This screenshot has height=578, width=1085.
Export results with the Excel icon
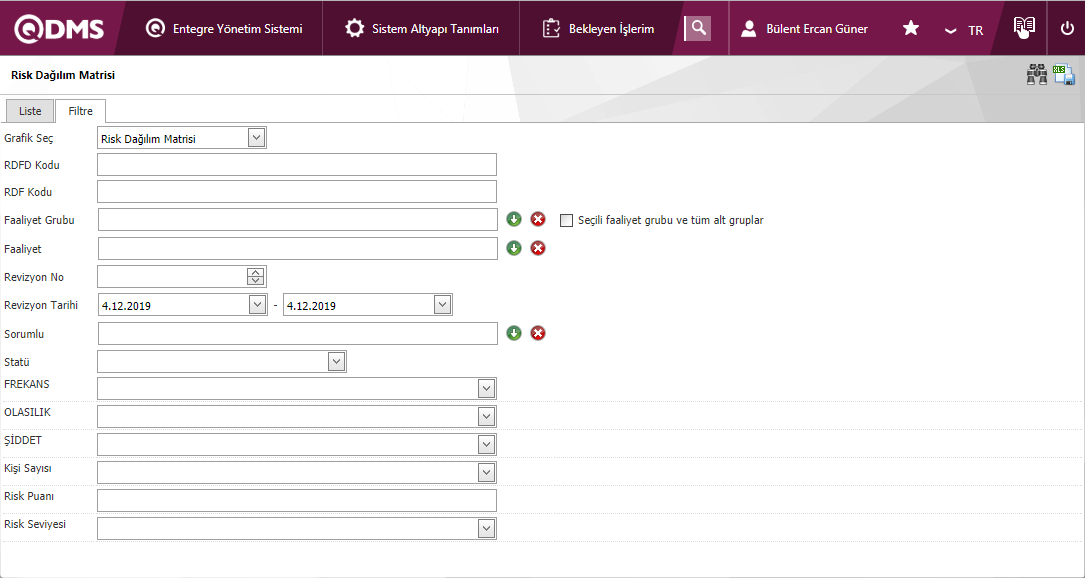click(x=1064, y=75)
